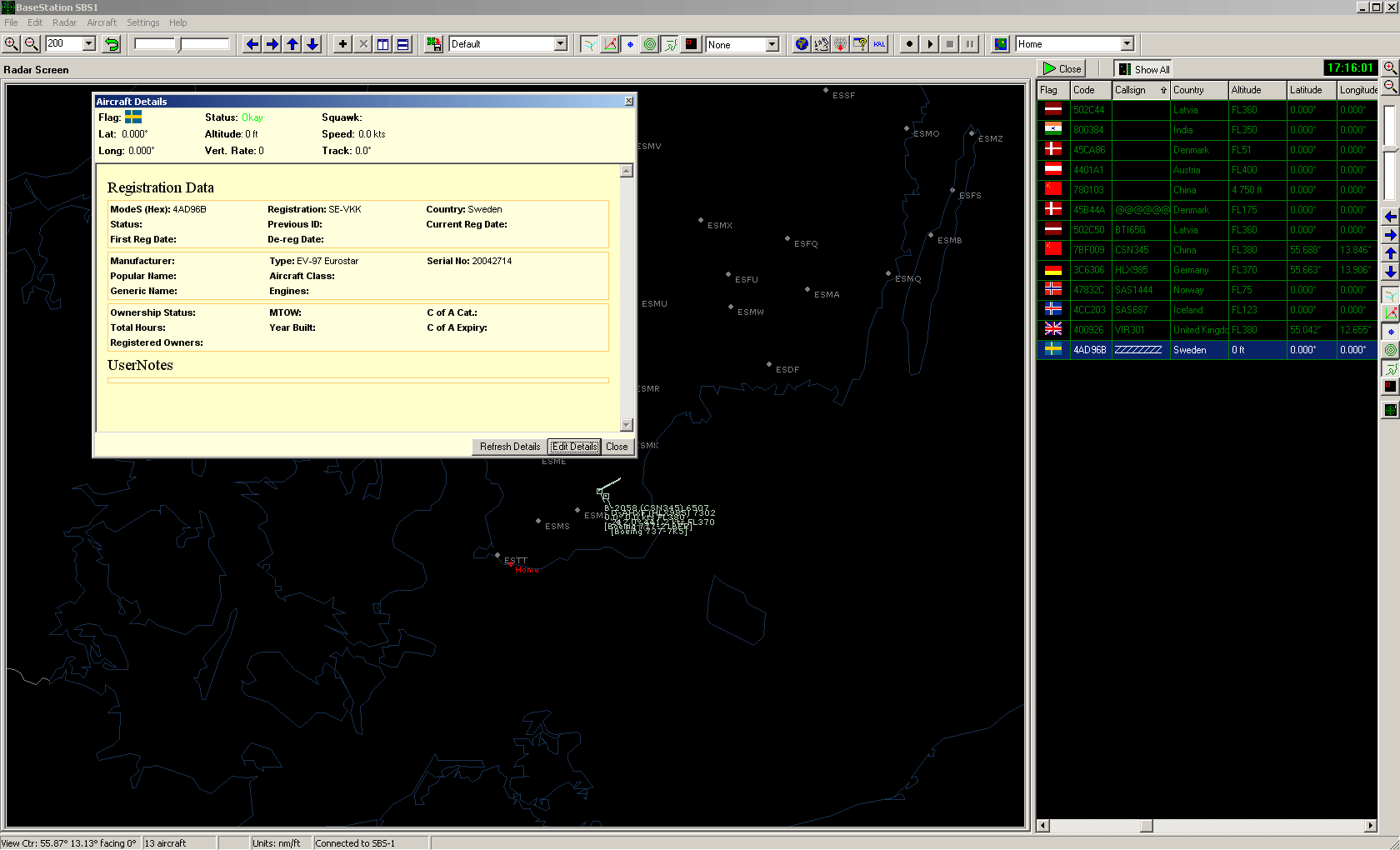This screenshot has width=1400, height=850.
Task: Open the zoom level 200 dropdown
Action: tap(89, 43)
